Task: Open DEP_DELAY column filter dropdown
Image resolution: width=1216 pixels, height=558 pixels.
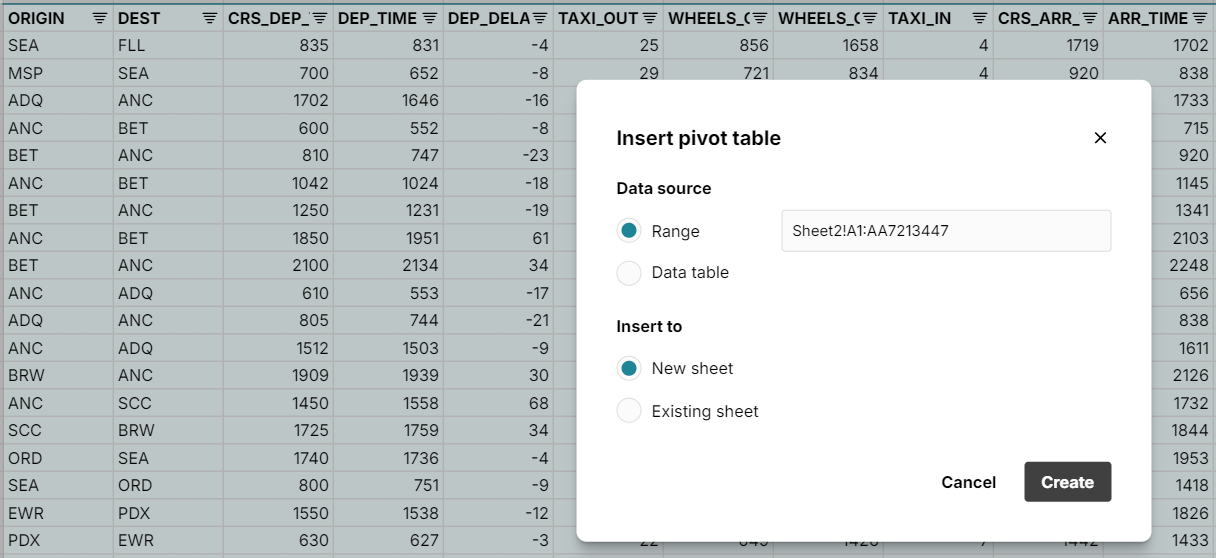Action: (539, 18)
